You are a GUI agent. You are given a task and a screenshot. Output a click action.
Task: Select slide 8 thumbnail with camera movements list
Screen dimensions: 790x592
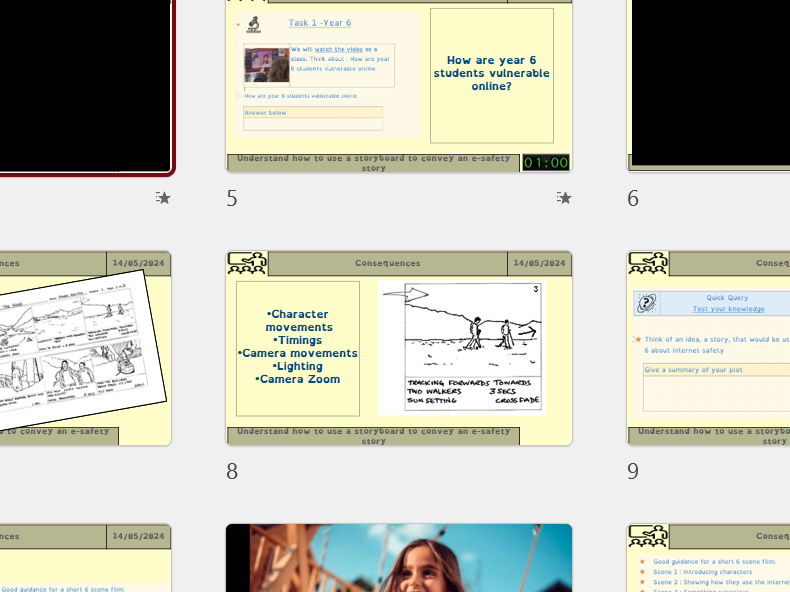(x=399, y=348)
